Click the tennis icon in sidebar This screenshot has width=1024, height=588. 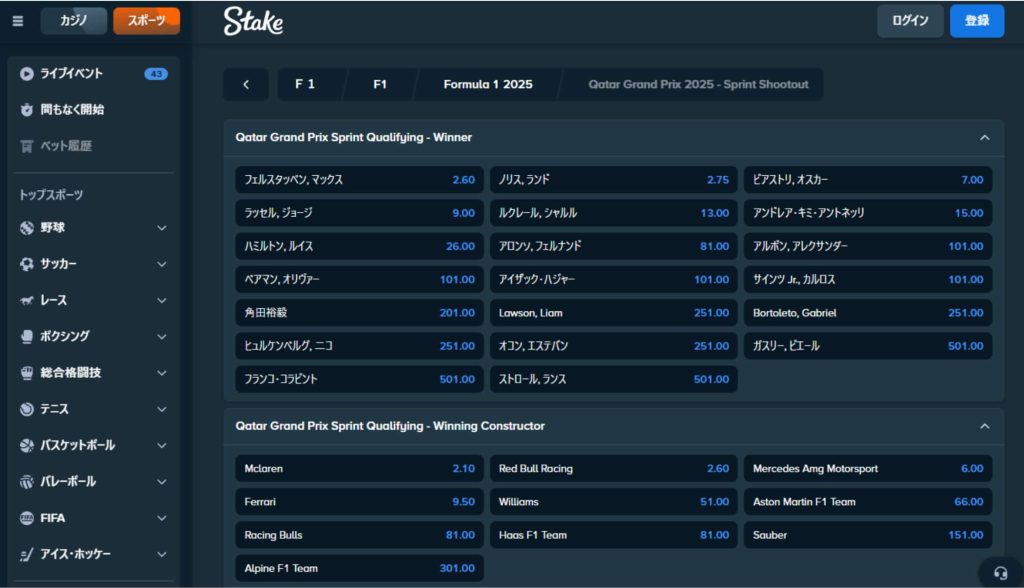tap(27, 409)
